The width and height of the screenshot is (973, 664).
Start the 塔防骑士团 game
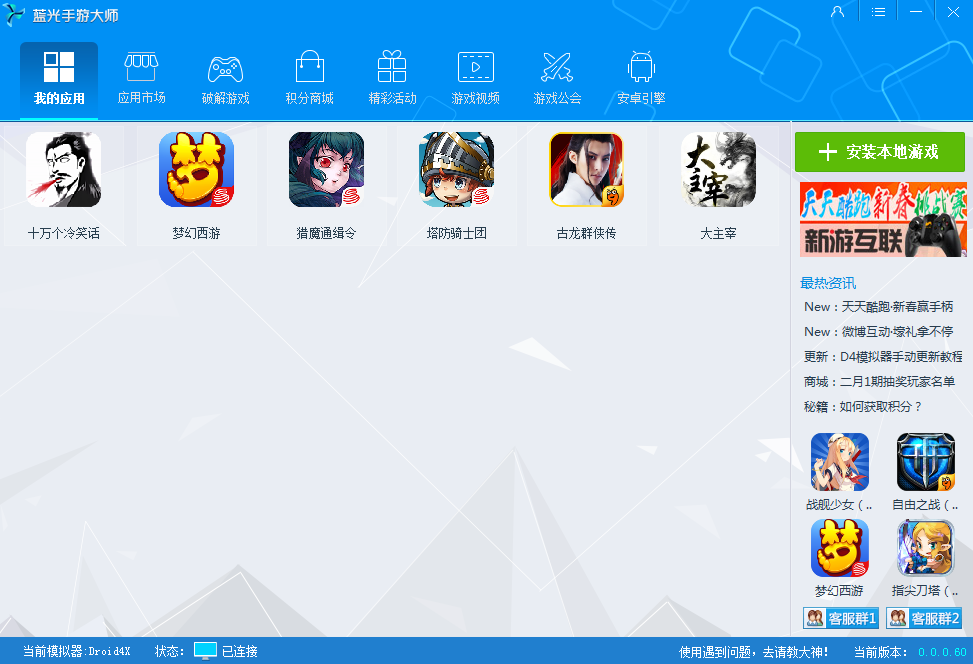coord(456,170)
